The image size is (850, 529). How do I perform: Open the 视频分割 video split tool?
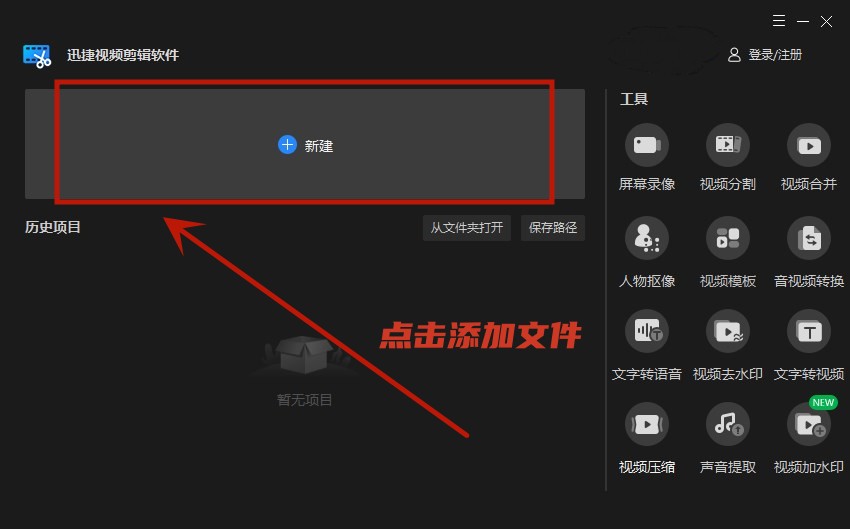[x=727, y=145]
